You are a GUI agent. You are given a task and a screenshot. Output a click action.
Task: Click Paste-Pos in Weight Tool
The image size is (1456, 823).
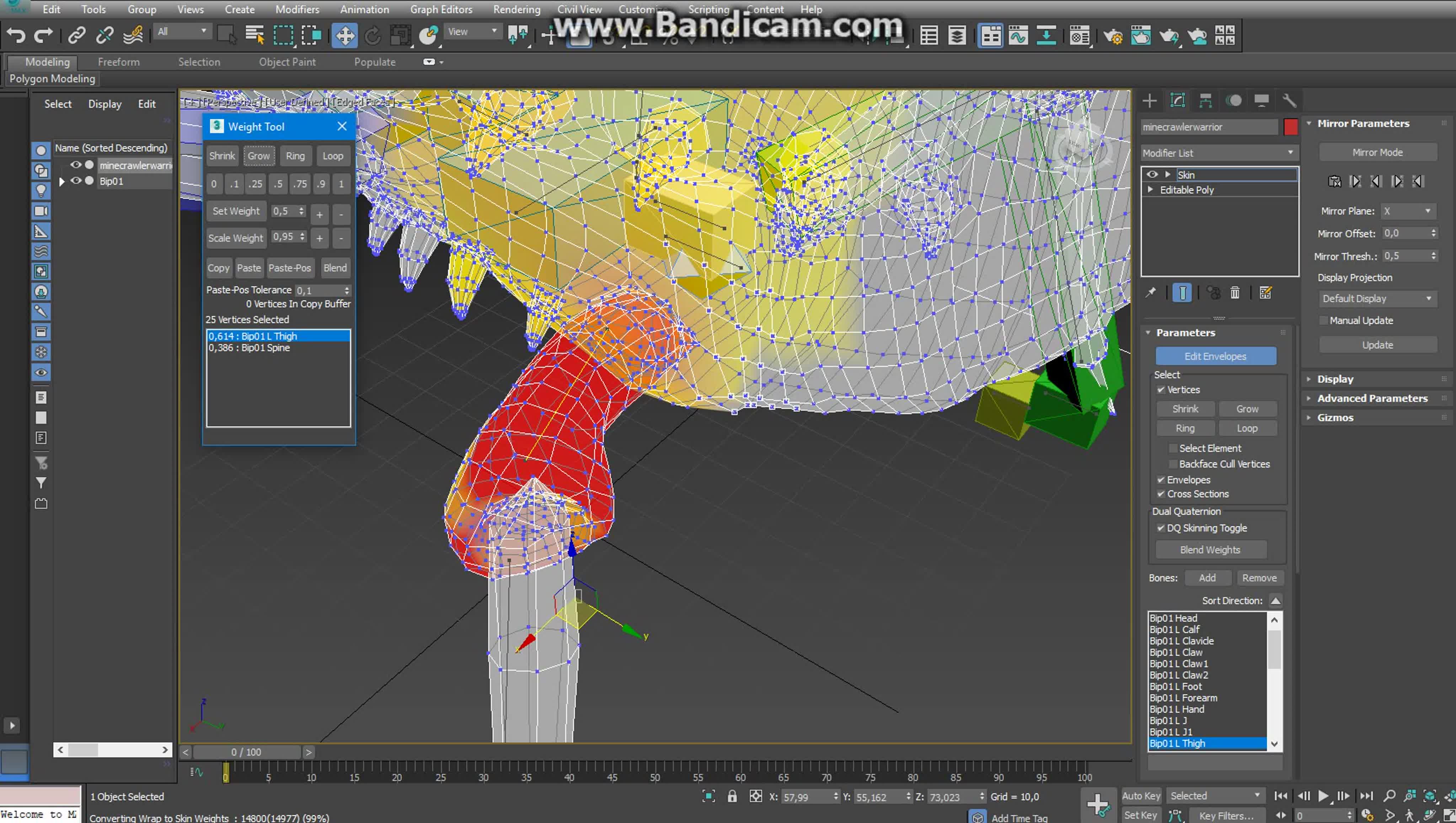coord(289,268)
